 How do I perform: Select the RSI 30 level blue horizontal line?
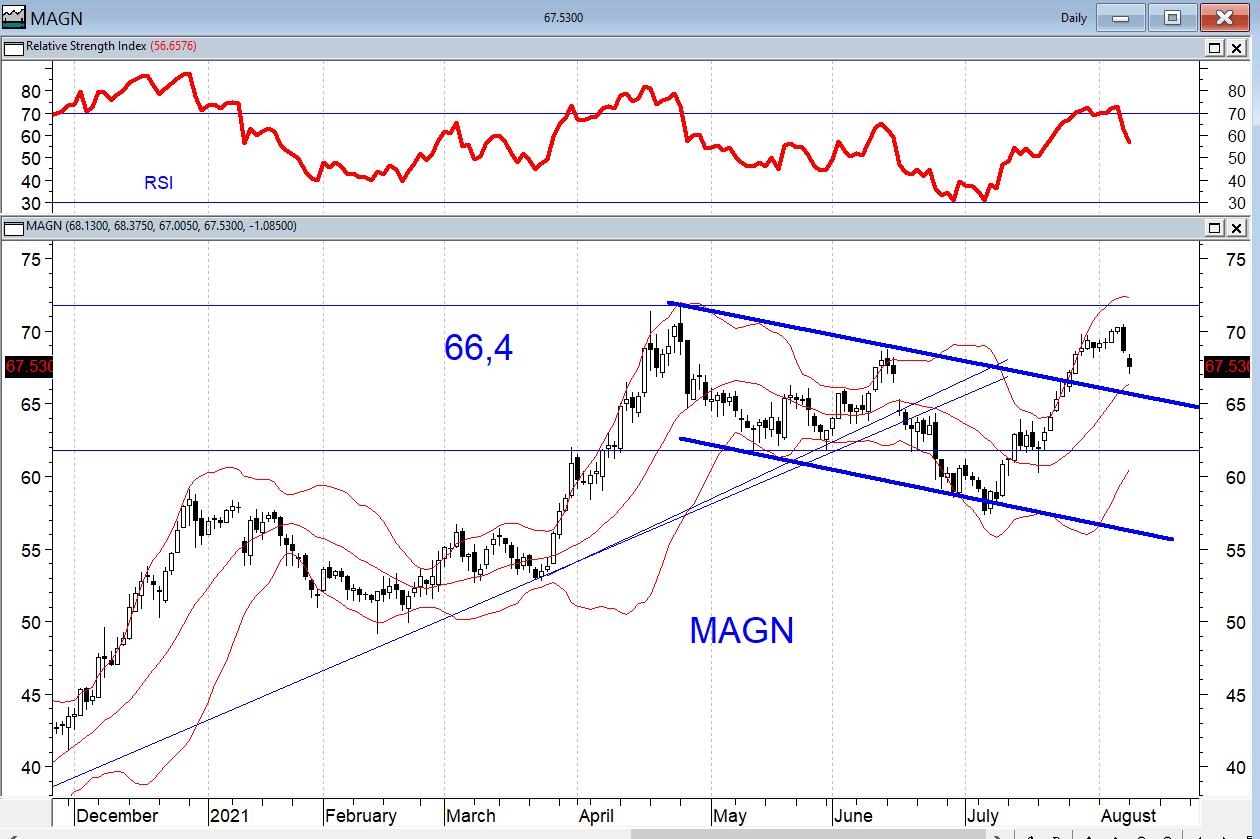coord(625,203)
